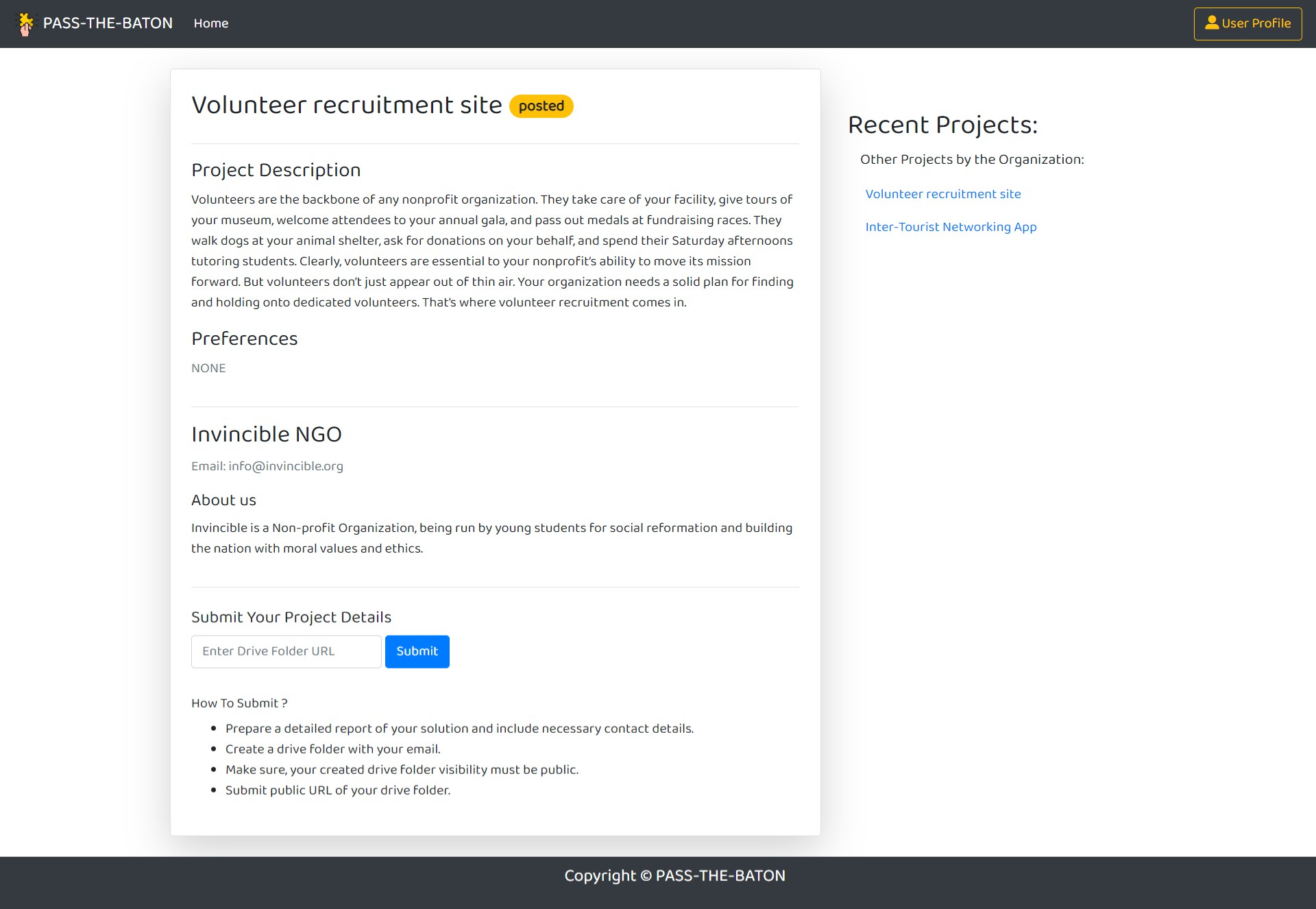Click the Preferences heading

click(x=244, y=339)
